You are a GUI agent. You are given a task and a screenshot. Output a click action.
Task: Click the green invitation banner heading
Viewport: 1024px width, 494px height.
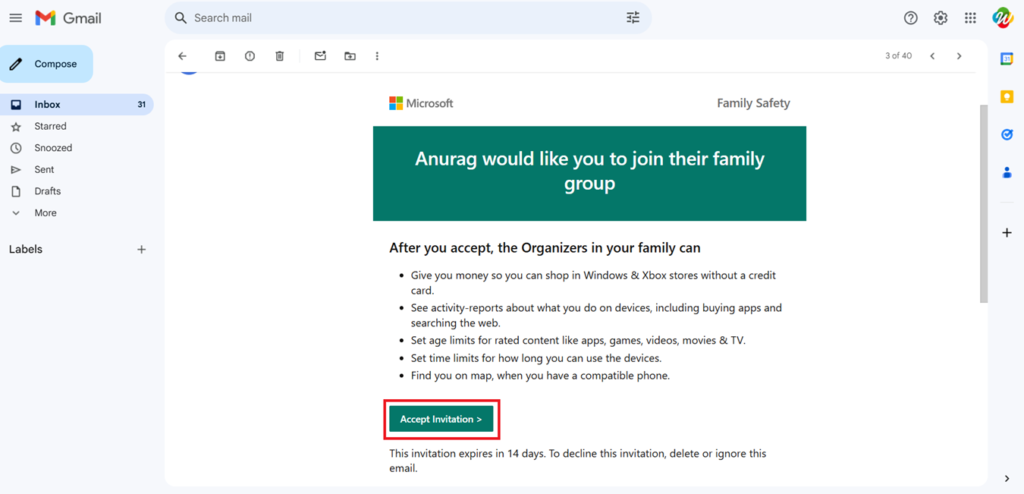589,172
